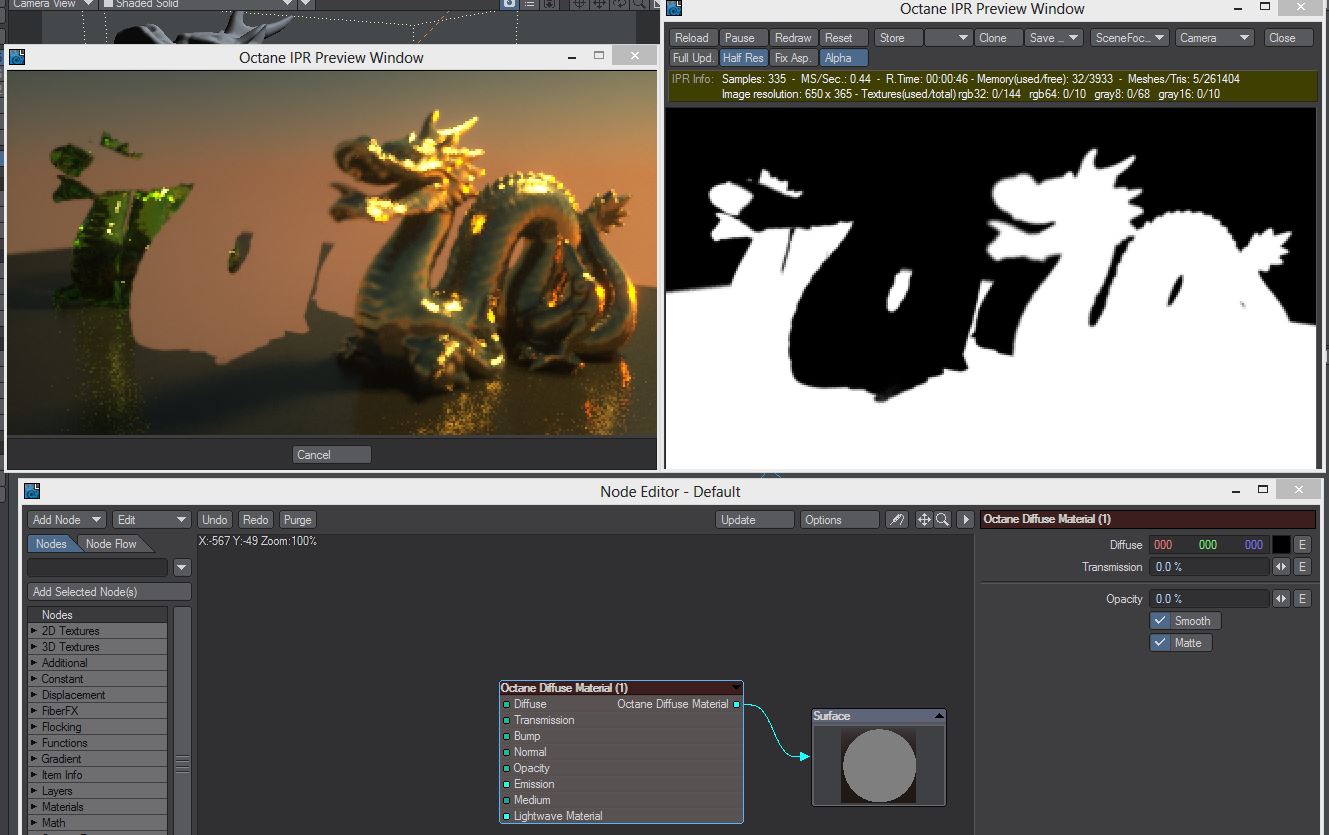Toggle the Matte checkbox
The width and height of the screenshot is (1329, 835).
coord(1181,643)
